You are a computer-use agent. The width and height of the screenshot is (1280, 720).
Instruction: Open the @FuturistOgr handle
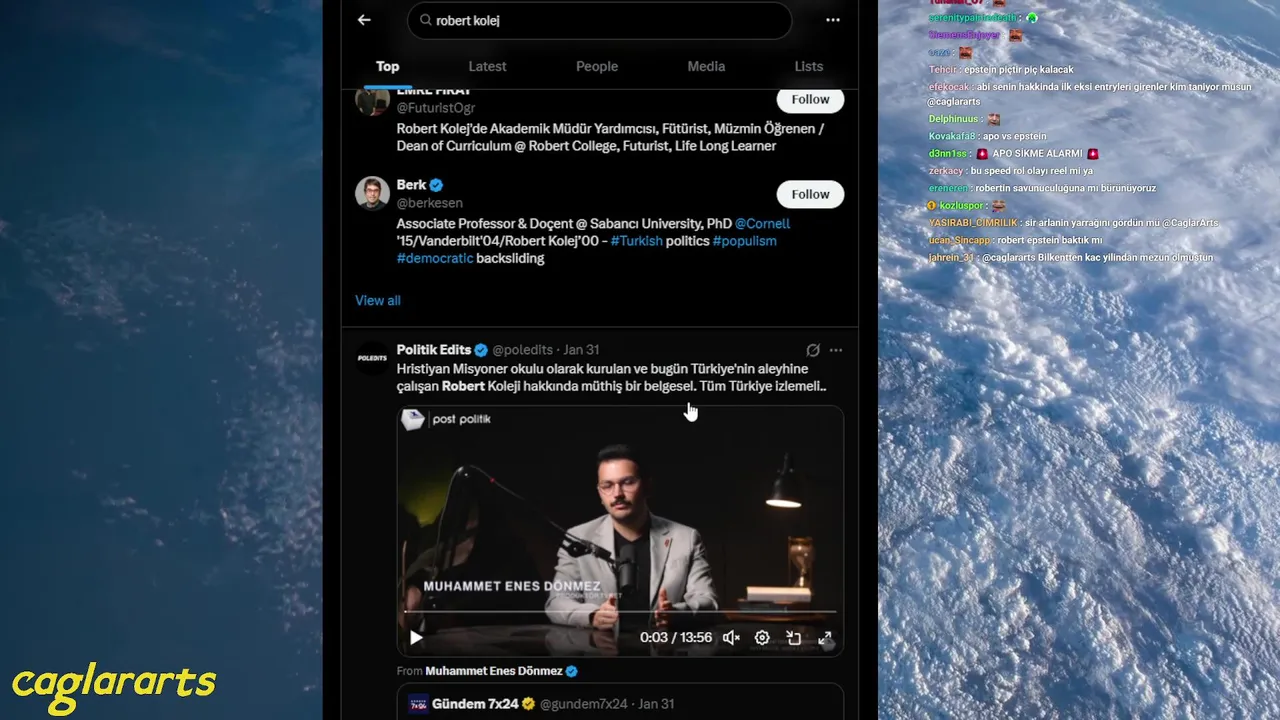(x=436, y=108)
